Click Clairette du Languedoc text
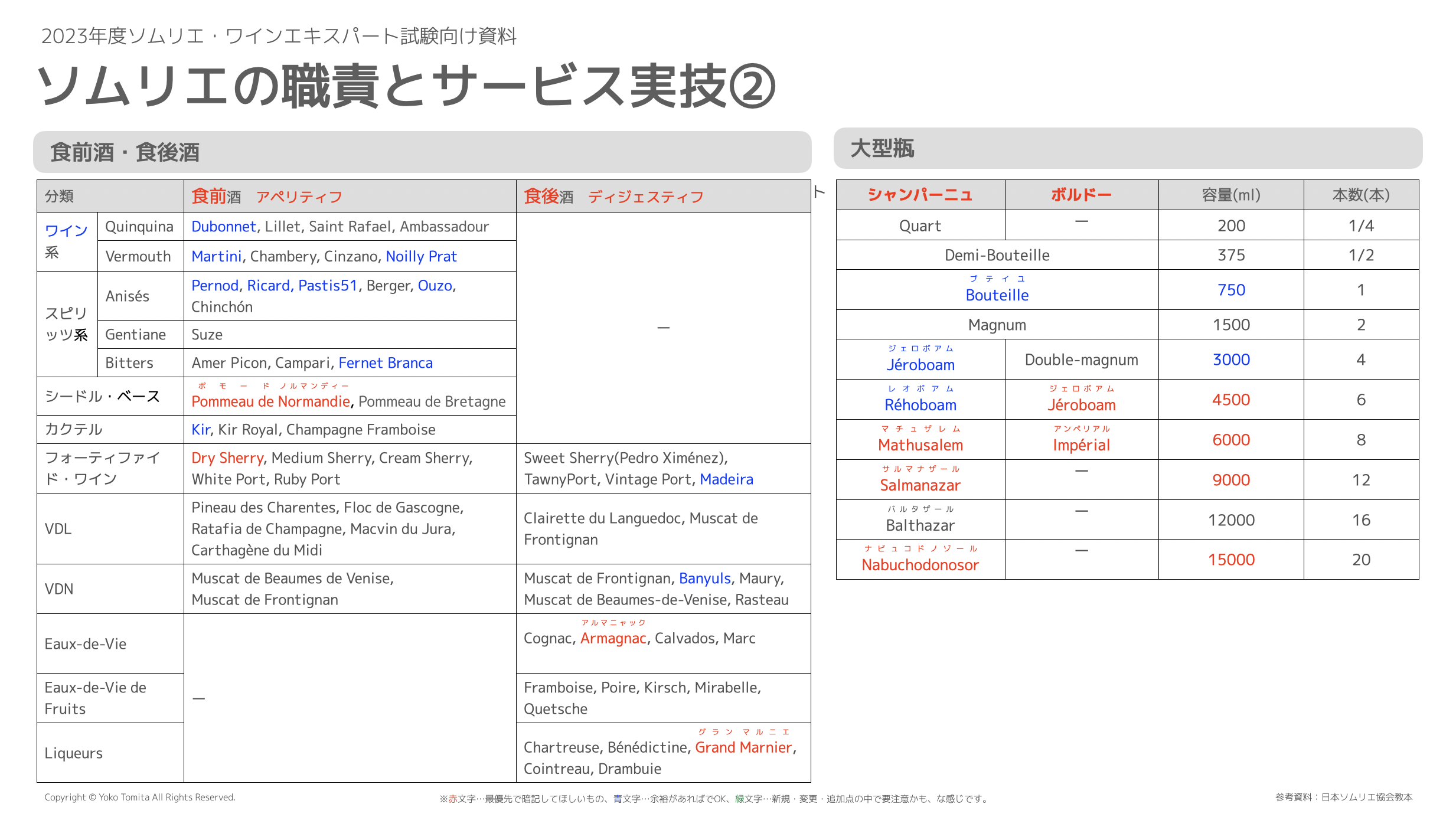1456x817 pixels. point(602,518)
